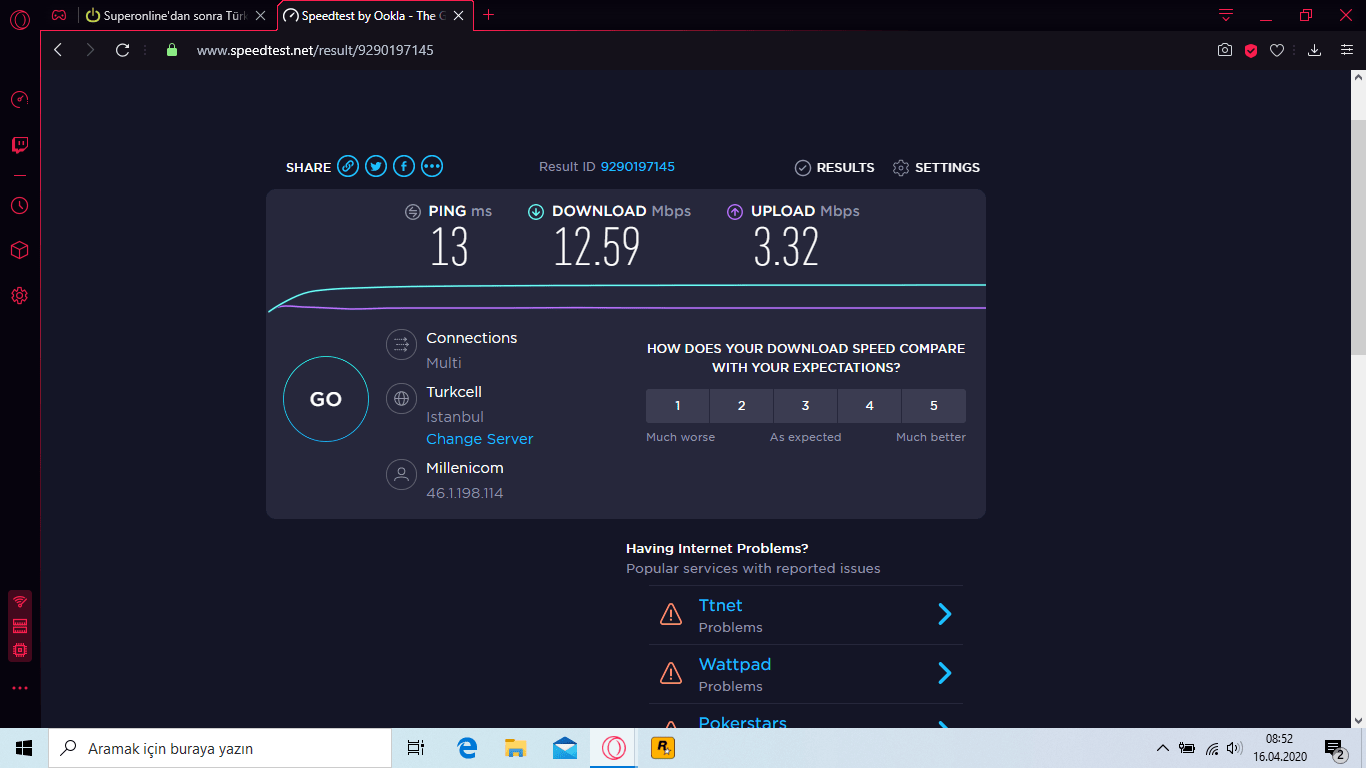Rate download speed 2

click(741, 406)
